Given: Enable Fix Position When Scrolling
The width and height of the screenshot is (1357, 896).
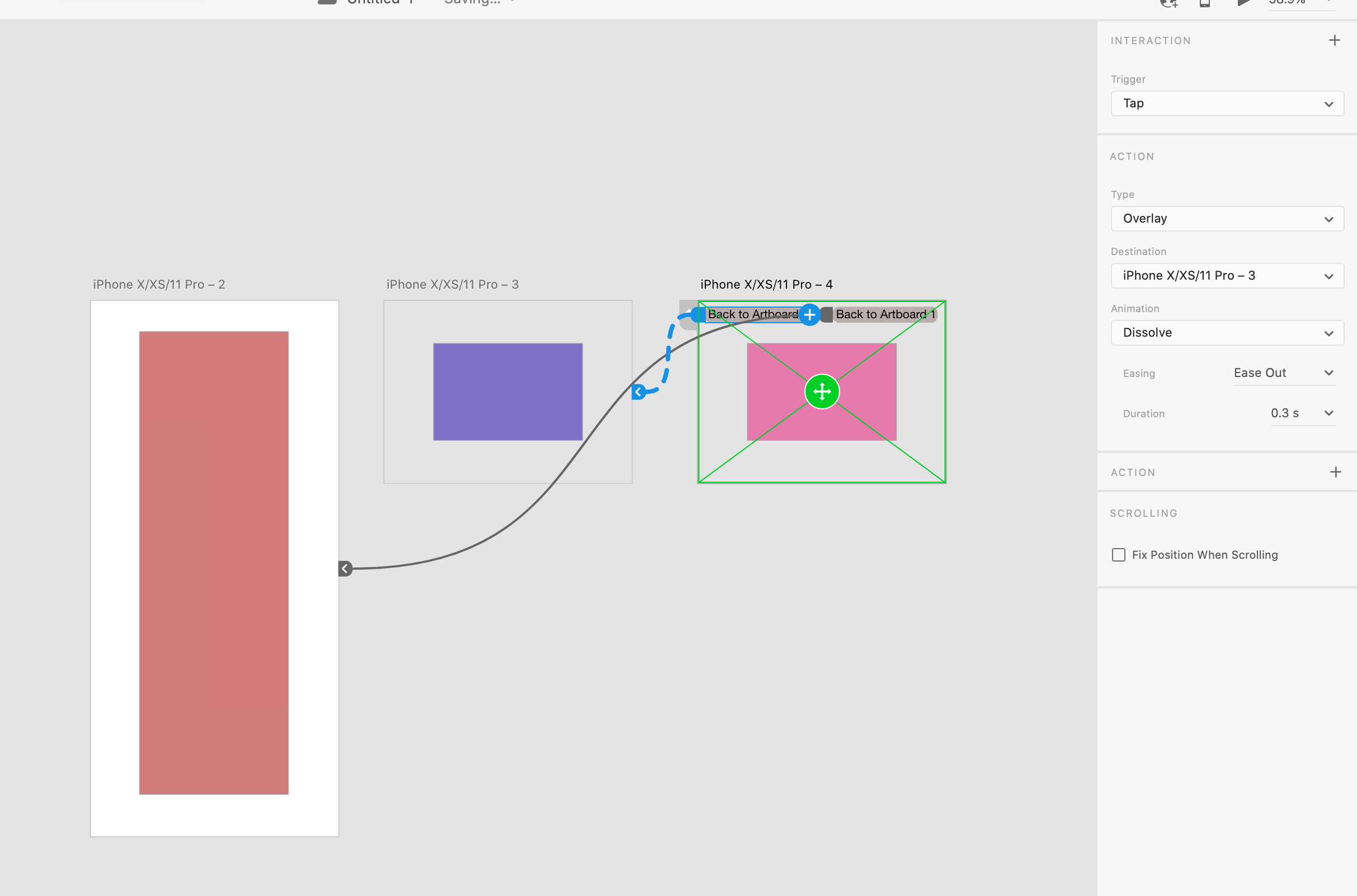Looking at the screenshot, I should [x=1118, y=554].
